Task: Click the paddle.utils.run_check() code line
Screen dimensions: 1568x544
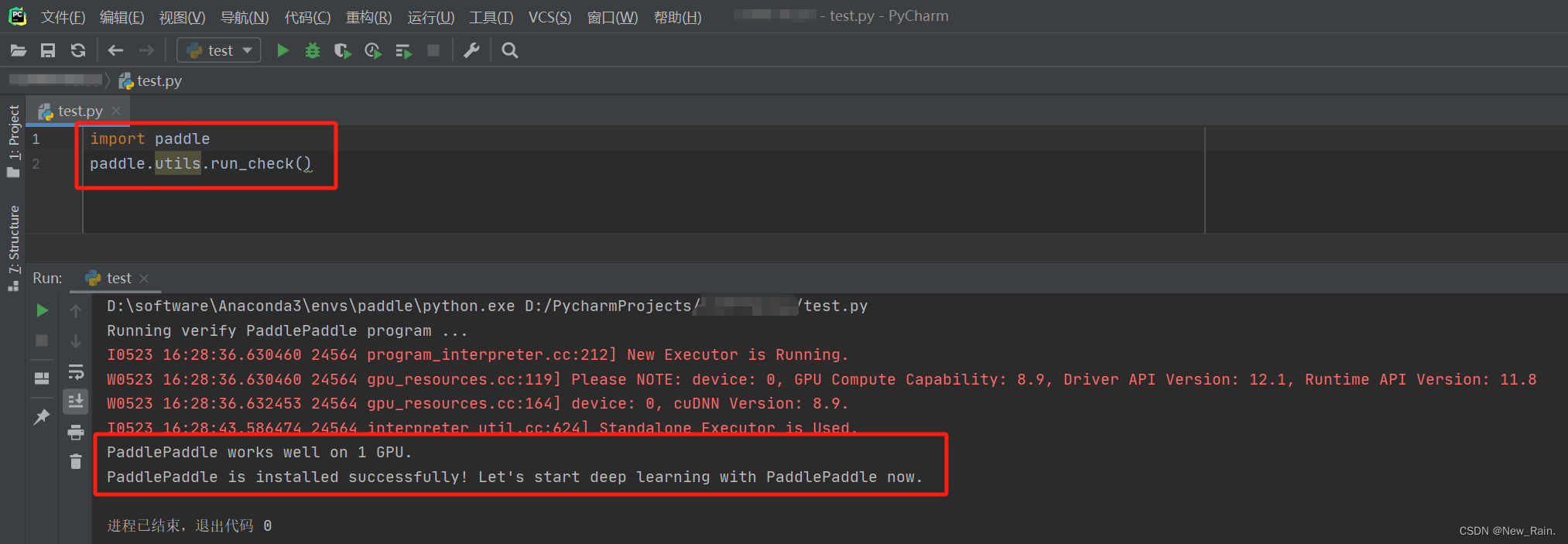Action: click(x=201, y=164)
